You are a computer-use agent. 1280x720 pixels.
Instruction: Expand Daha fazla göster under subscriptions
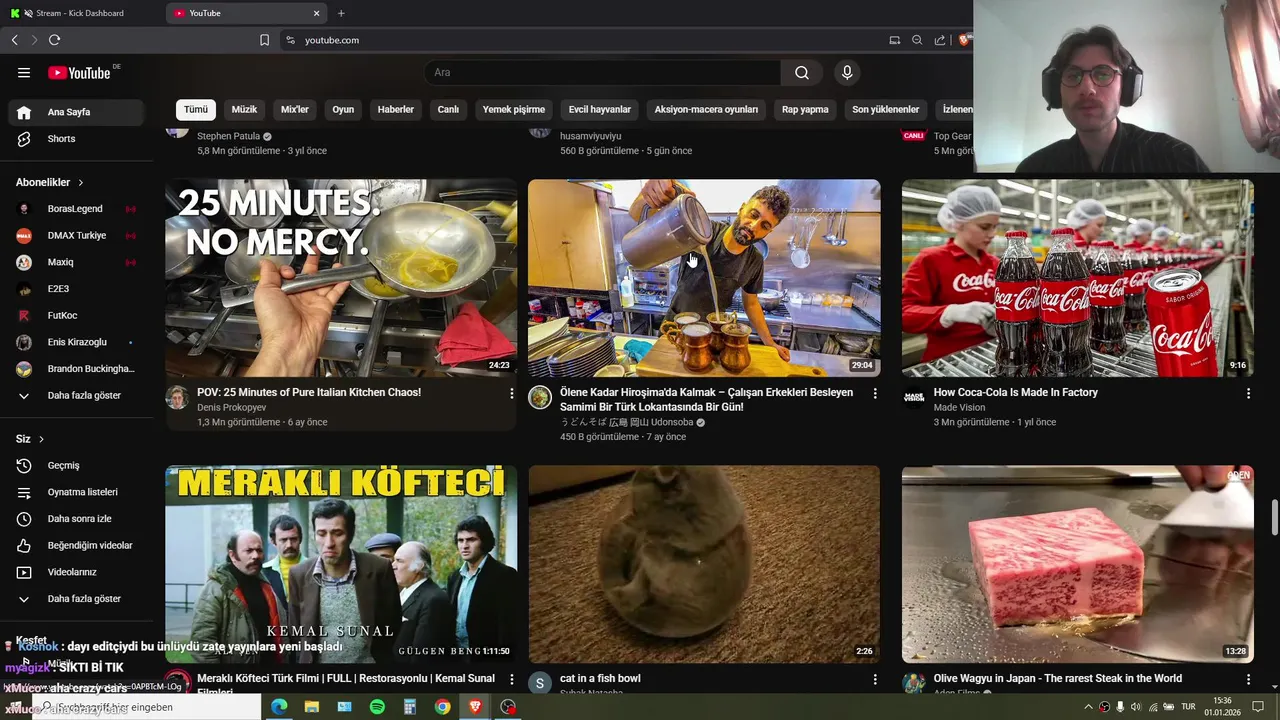coord(77,395)
